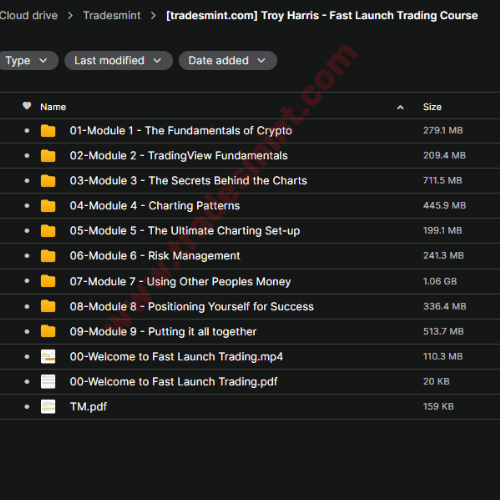
Task: Click chevron separator after Cloud drive breadcrumb
Action: (70, 16)
